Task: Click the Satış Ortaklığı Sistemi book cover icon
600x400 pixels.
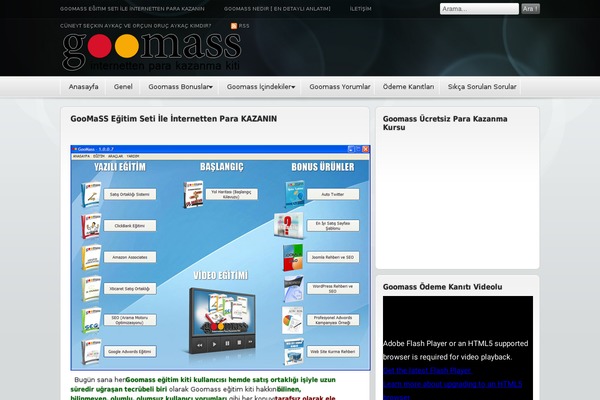Action: [x=91, y=194]
